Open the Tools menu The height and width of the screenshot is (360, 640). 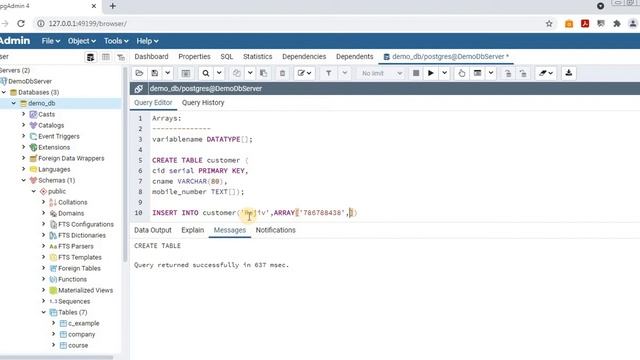pyautogui.click(x=116, y=41)
